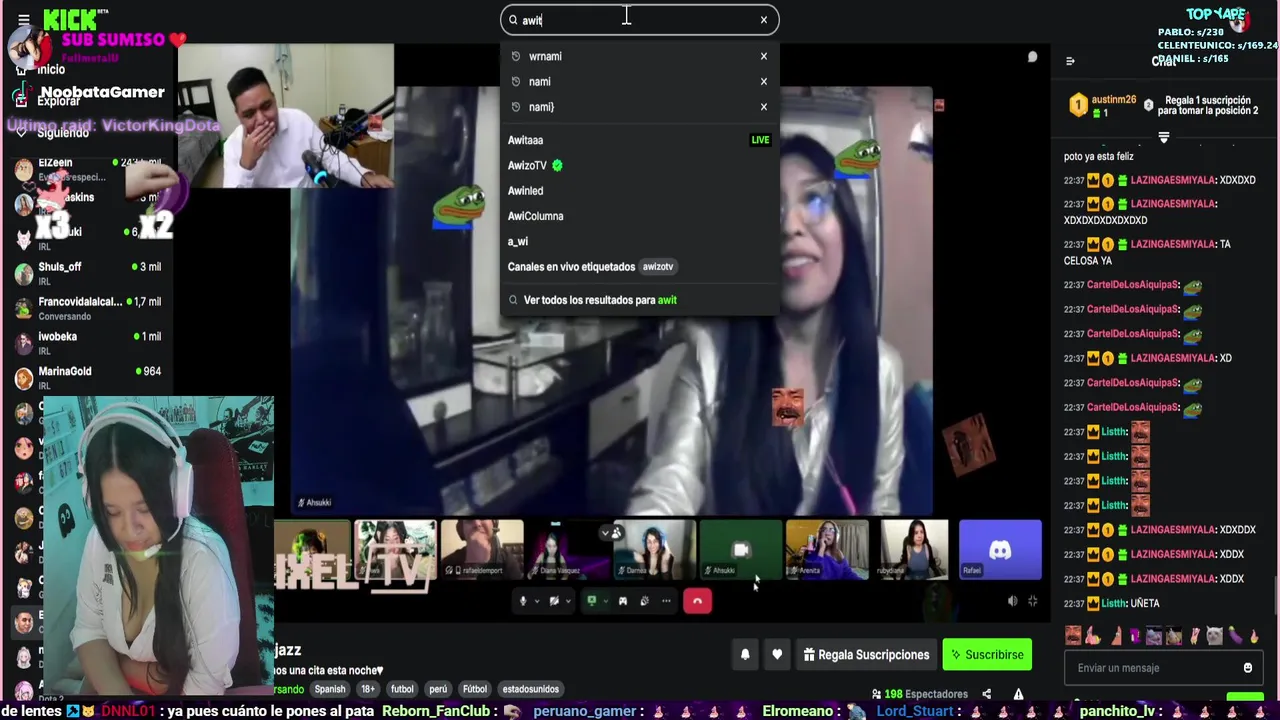Open more call options ellipsis
Image resolution: width=1280 pixels, height=720 pixels.
click(x=666, y=601)
